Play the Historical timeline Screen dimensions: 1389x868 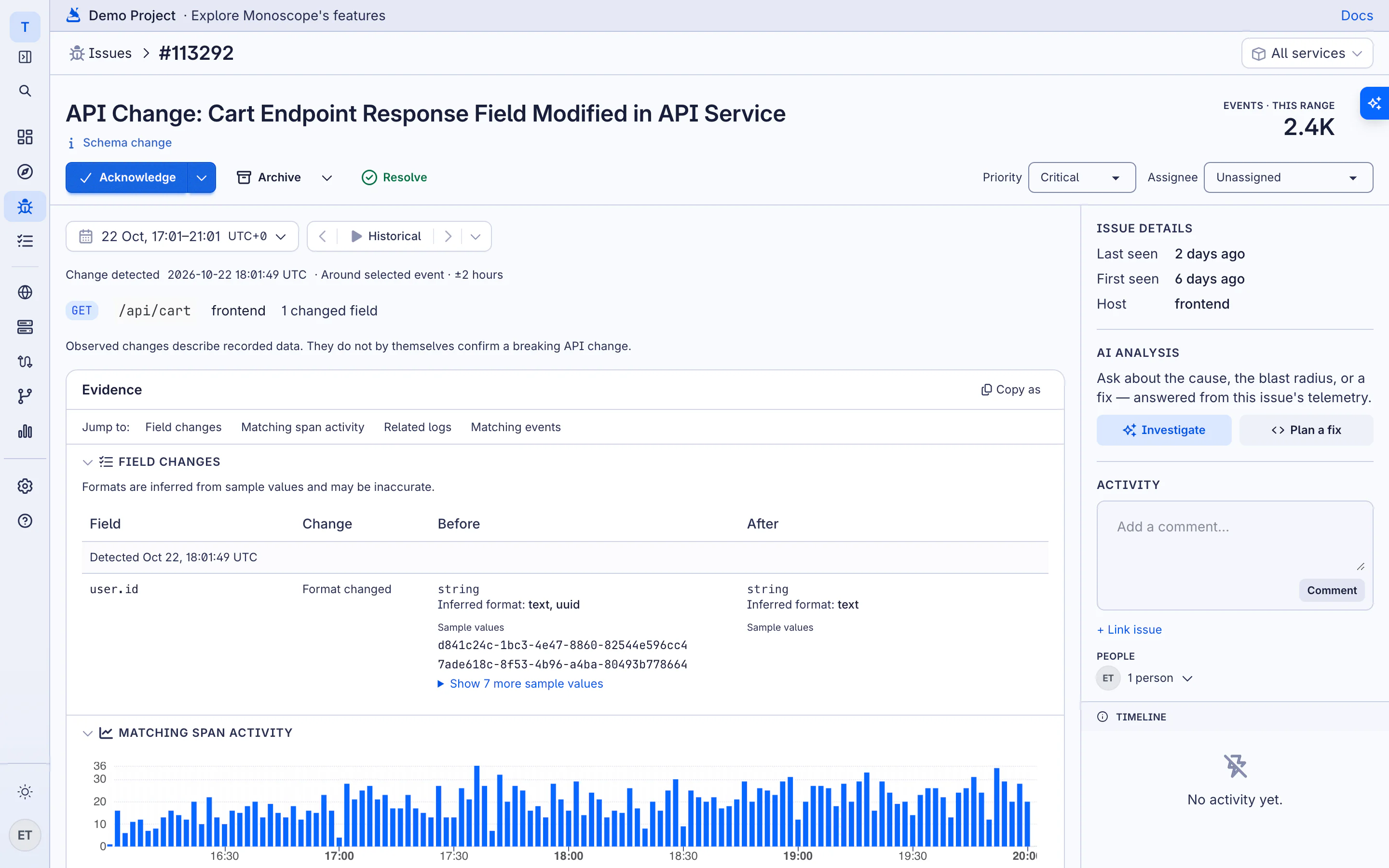point(386,236)
